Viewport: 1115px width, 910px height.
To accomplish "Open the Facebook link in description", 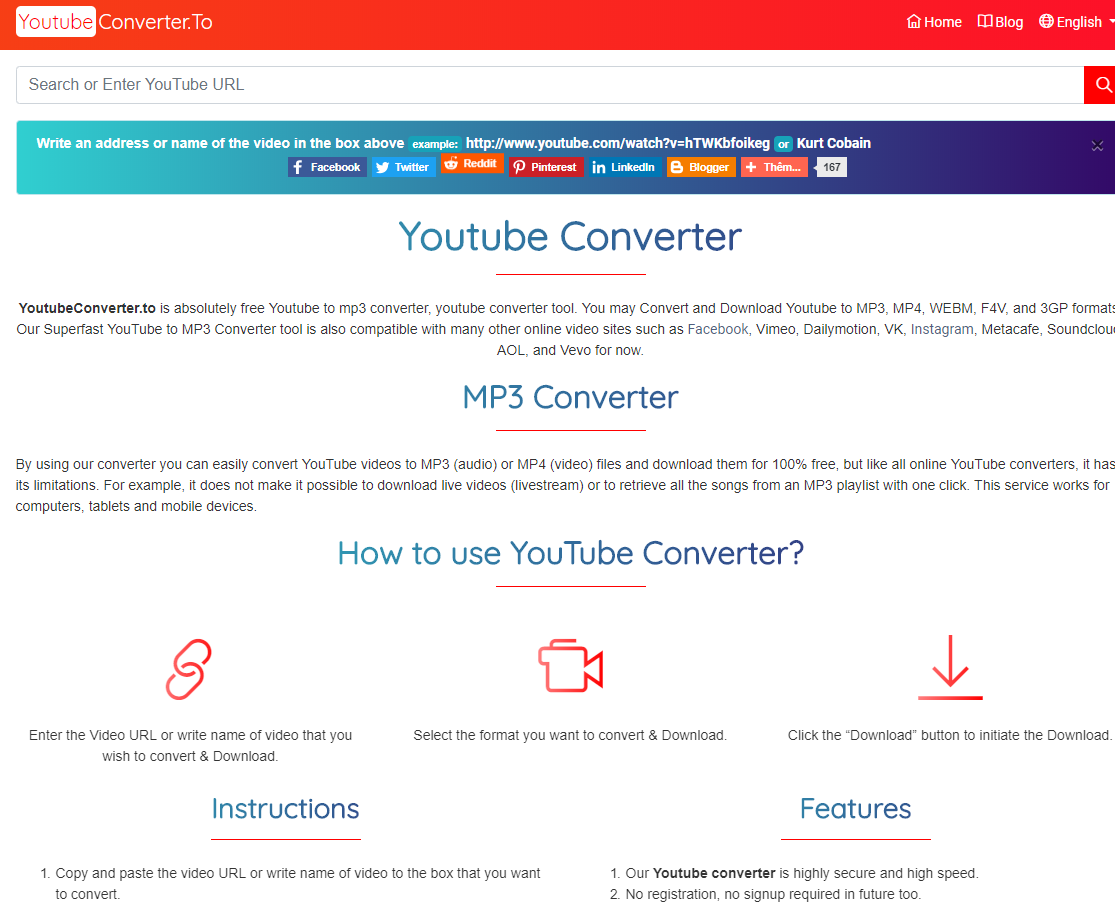I will click(x=717, y=329).
